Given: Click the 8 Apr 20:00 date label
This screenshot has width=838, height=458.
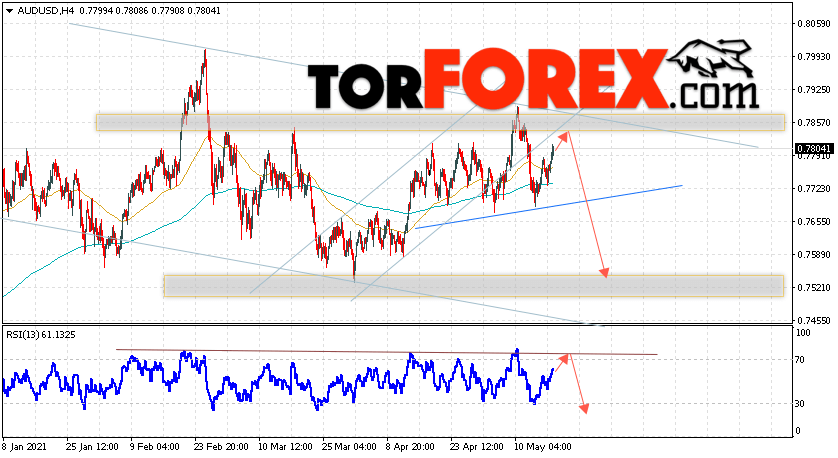Looking at the screenshot, I should (410, 447).
